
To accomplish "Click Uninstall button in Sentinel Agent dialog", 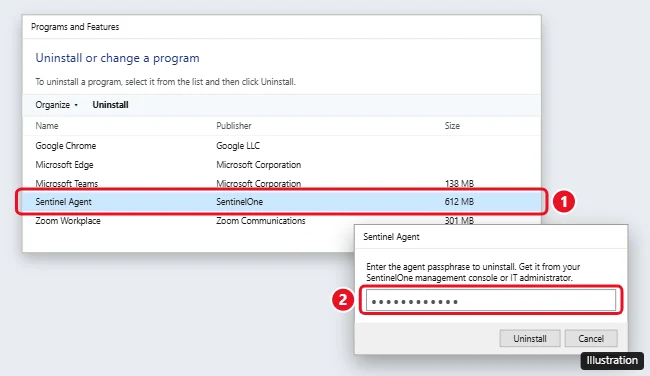I will (x=530, y=339).
